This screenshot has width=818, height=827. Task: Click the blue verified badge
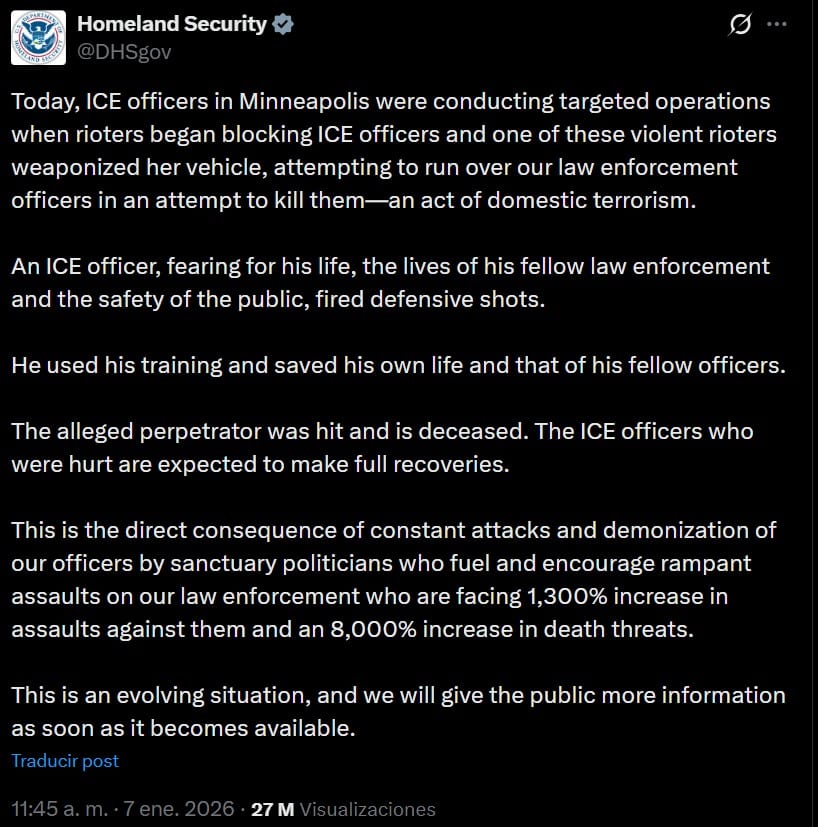(283, 25)
